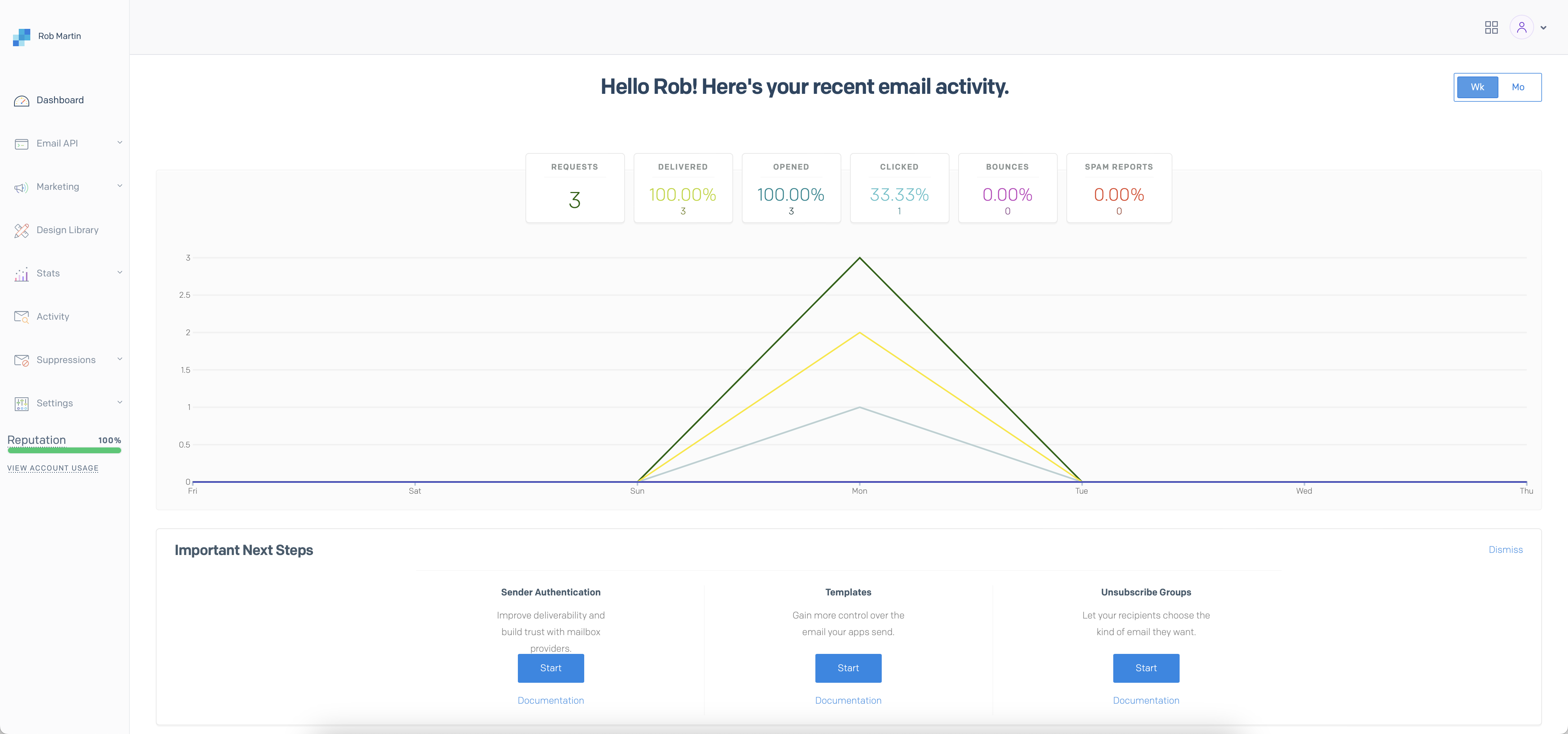The width and height of the screenshot is (1568, 734).
Task: Start Sender Authentication setup
Action: coord(550,668)
